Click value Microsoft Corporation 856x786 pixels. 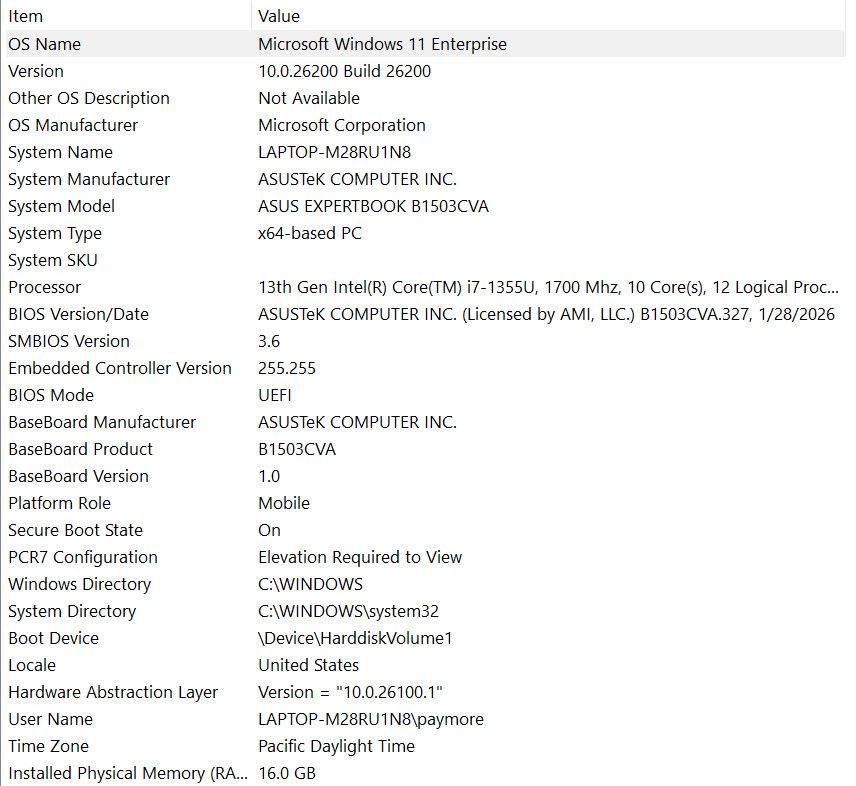click(x=342, y=125)
